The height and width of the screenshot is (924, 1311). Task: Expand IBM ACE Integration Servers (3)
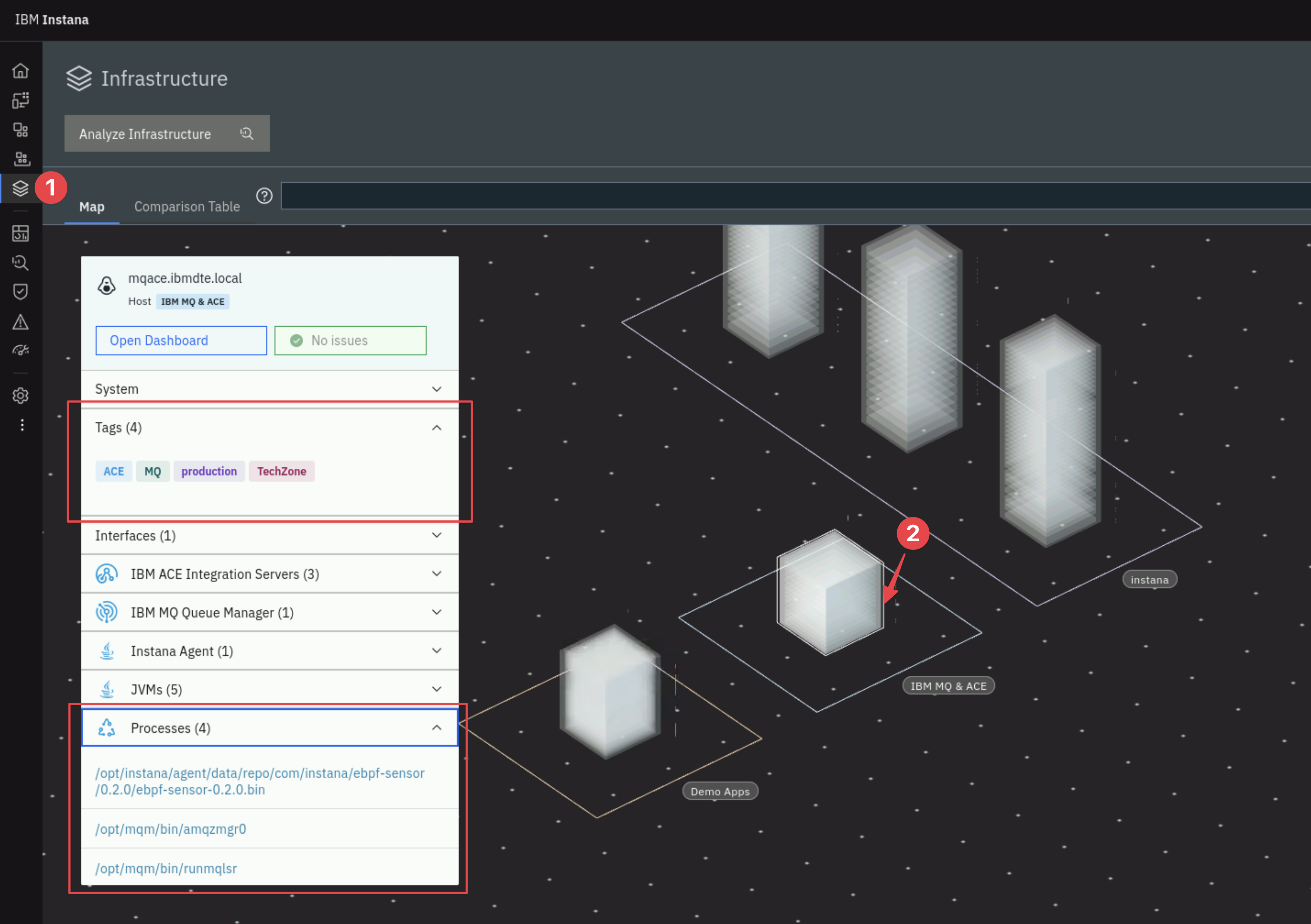[x=269, y=573]
